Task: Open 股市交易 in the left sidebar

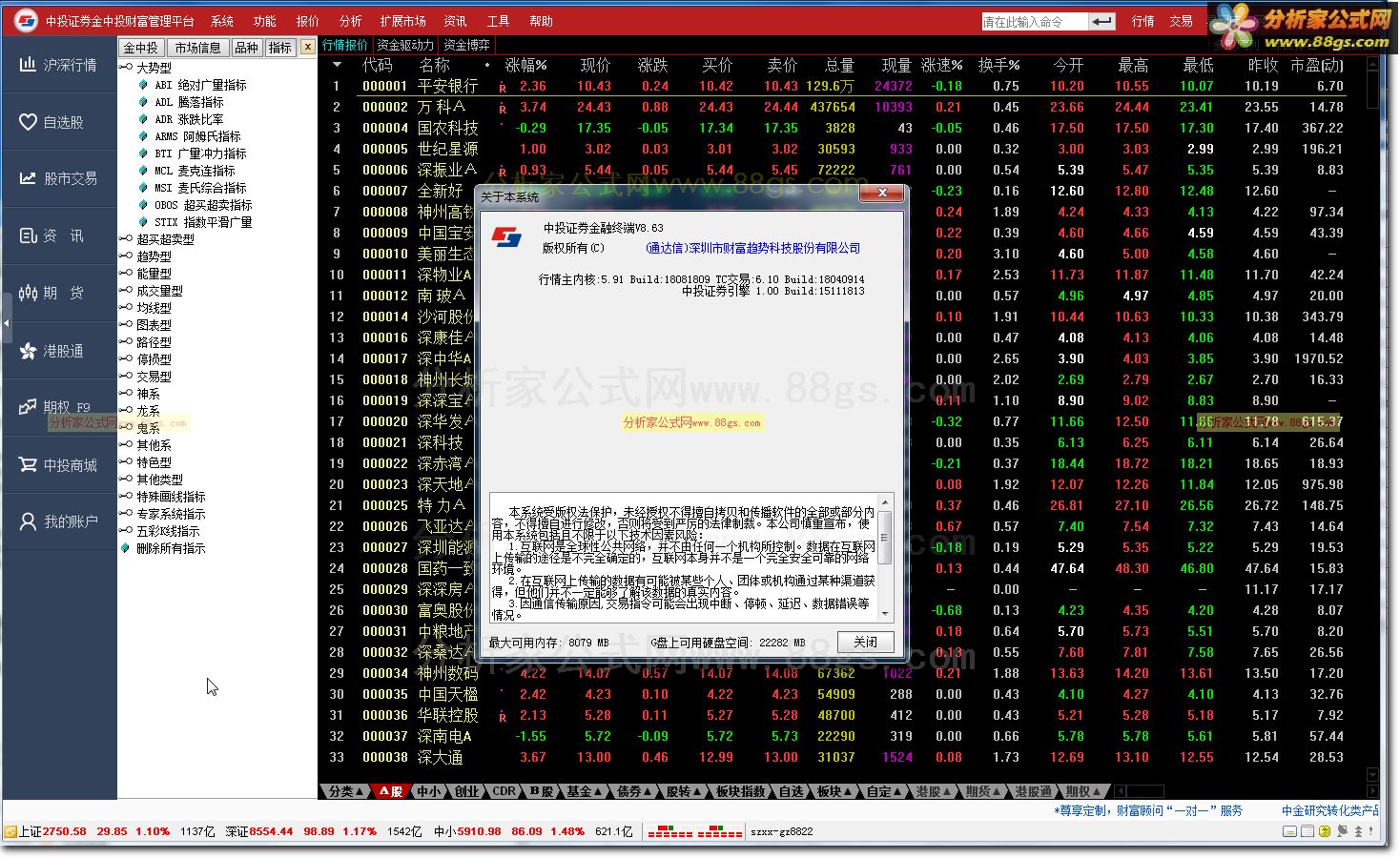Action: coord(59,178)
